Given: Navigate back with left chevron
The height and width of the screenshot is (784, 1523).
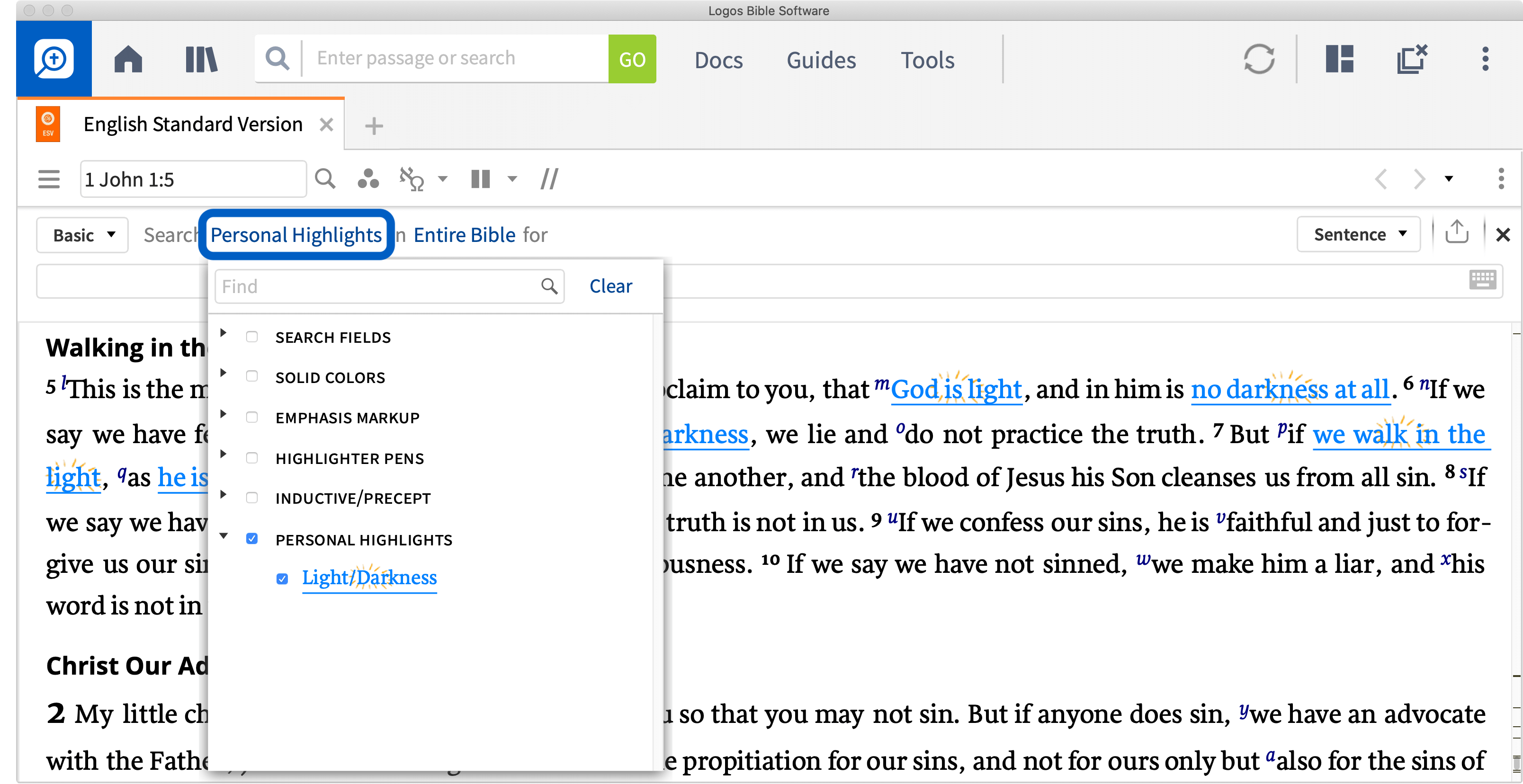Looking at the screenshot, I should tap(1380, 178).
